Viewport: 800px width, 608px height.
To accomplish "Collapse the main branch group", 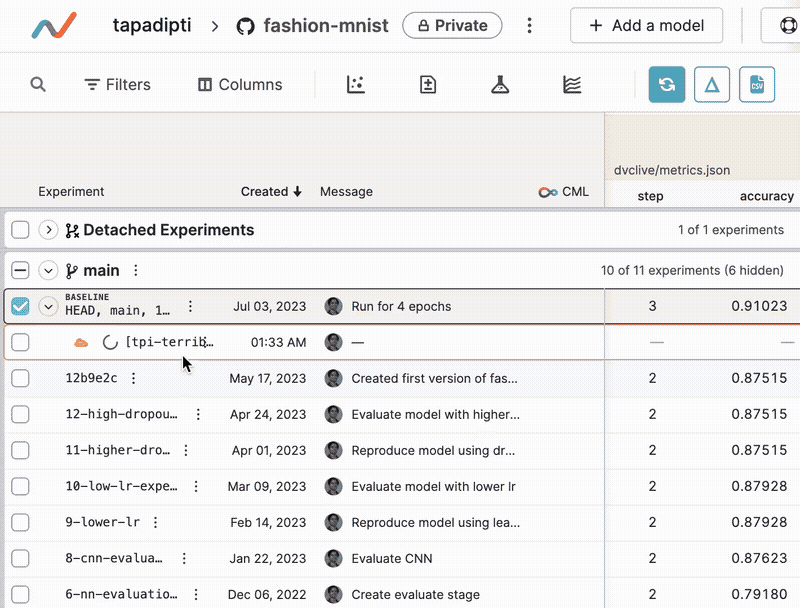I will 48,270.
